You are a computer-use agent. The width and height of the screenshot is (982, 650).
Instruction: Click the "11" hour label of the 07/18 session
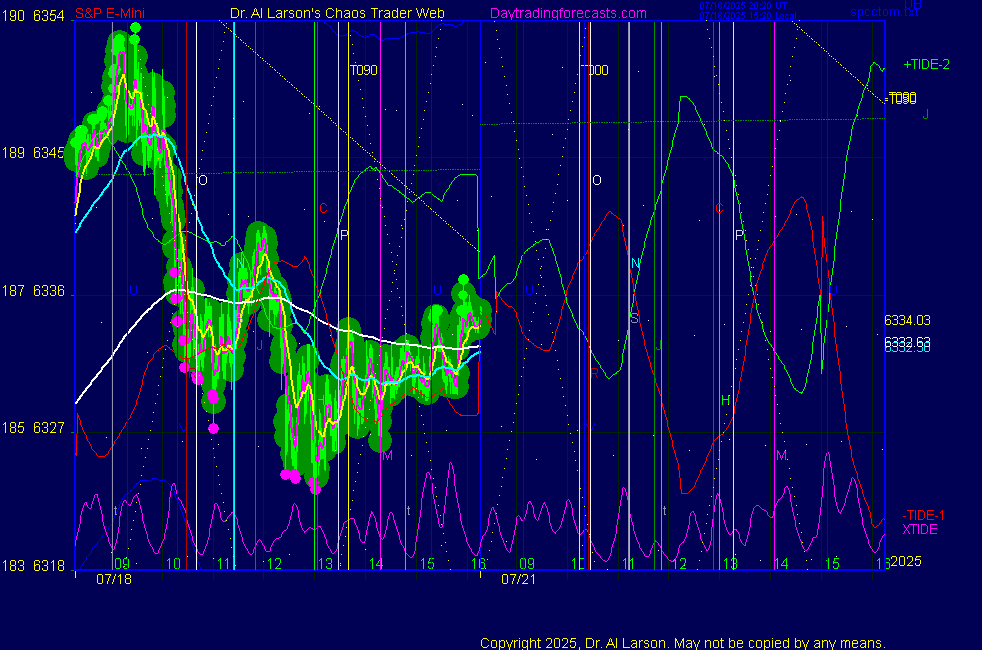224,564
